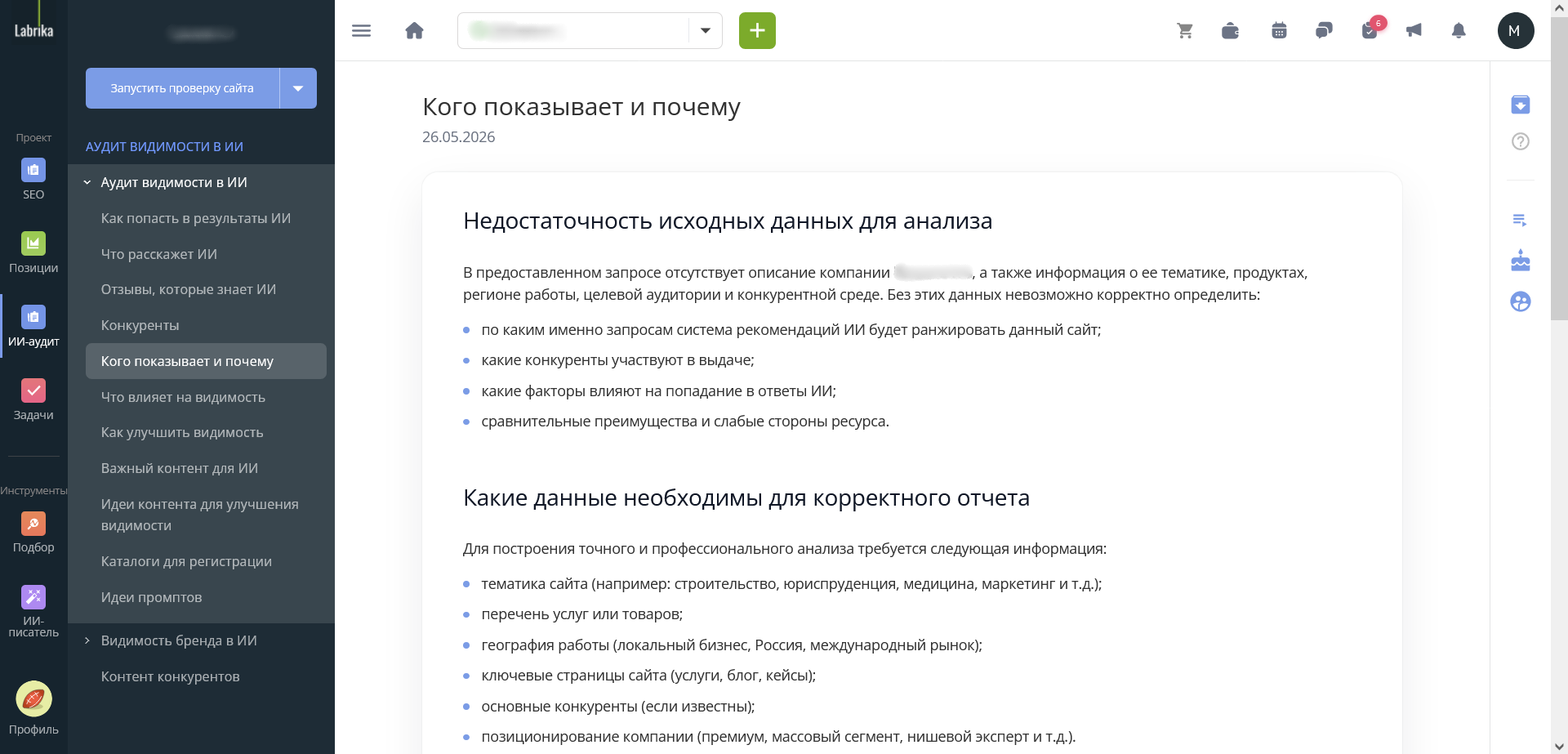1568x754 pixels.
Task: Open dropdown arrow next to Запустить проверку сайта
Action: (x=298, y=88)
